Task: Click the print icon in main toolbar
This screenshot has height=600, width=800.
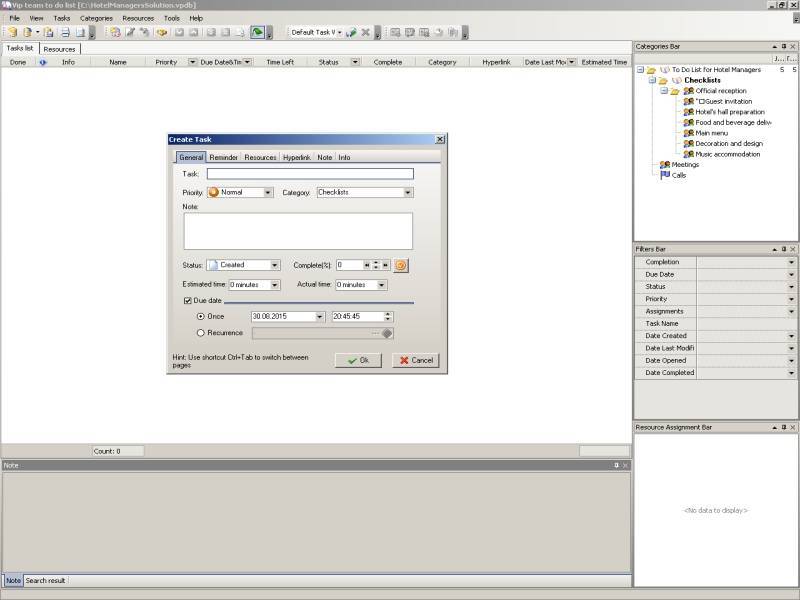Action: (64, 32)
